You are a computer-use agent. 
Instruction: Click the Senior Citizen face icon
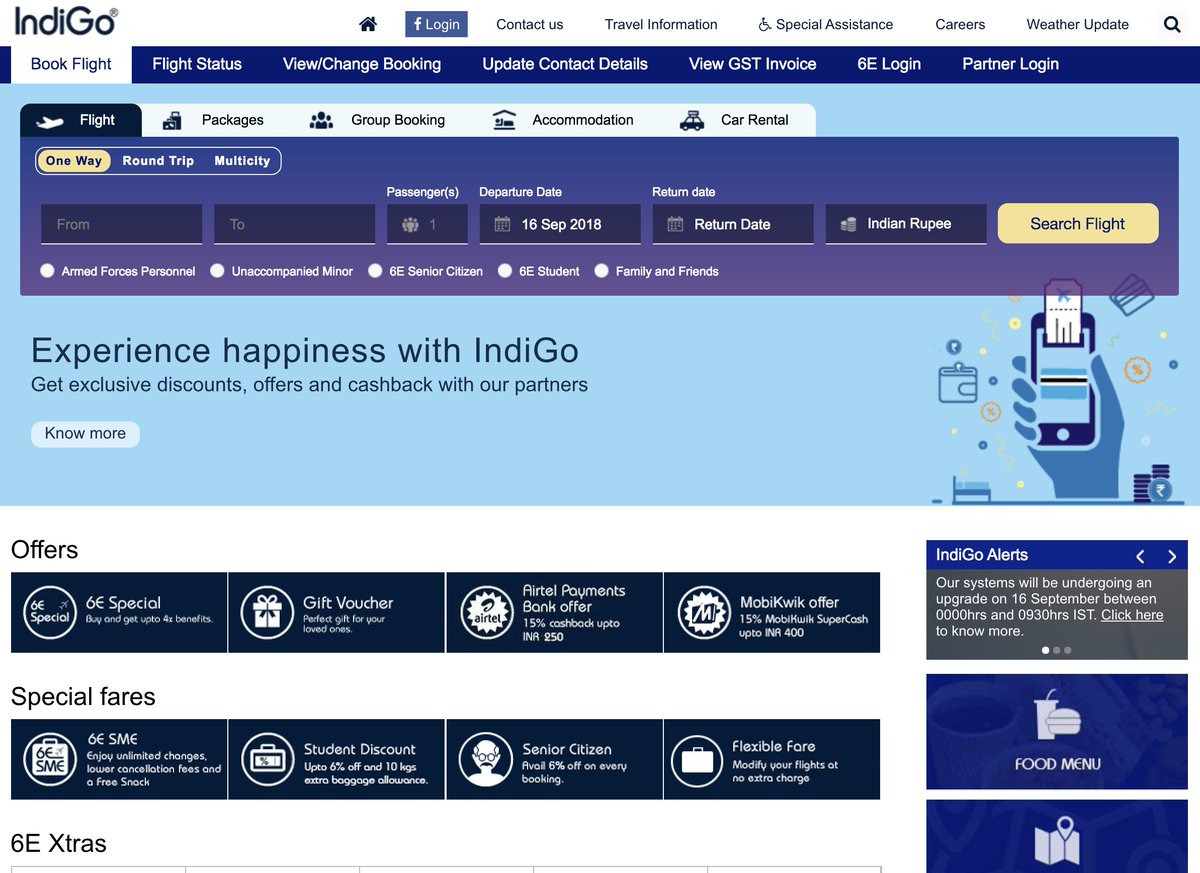point(486,760)
